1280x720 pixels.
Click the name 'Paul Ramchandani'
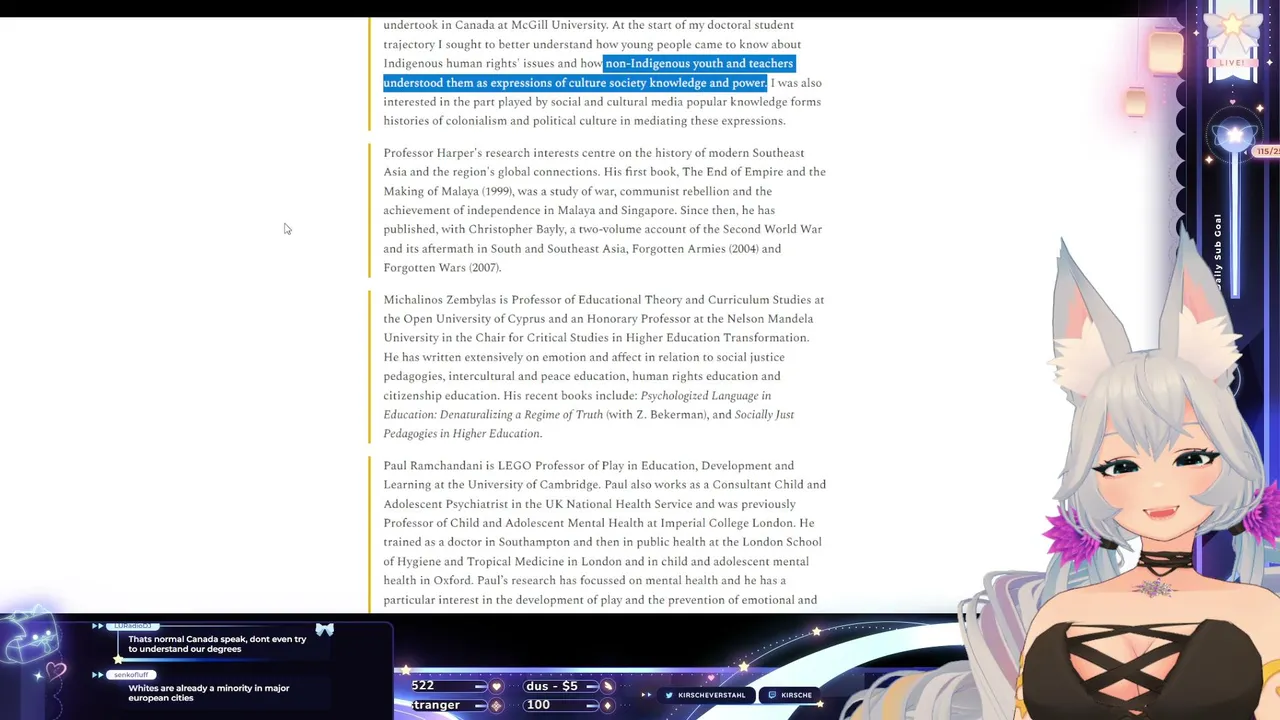[433, 466]
